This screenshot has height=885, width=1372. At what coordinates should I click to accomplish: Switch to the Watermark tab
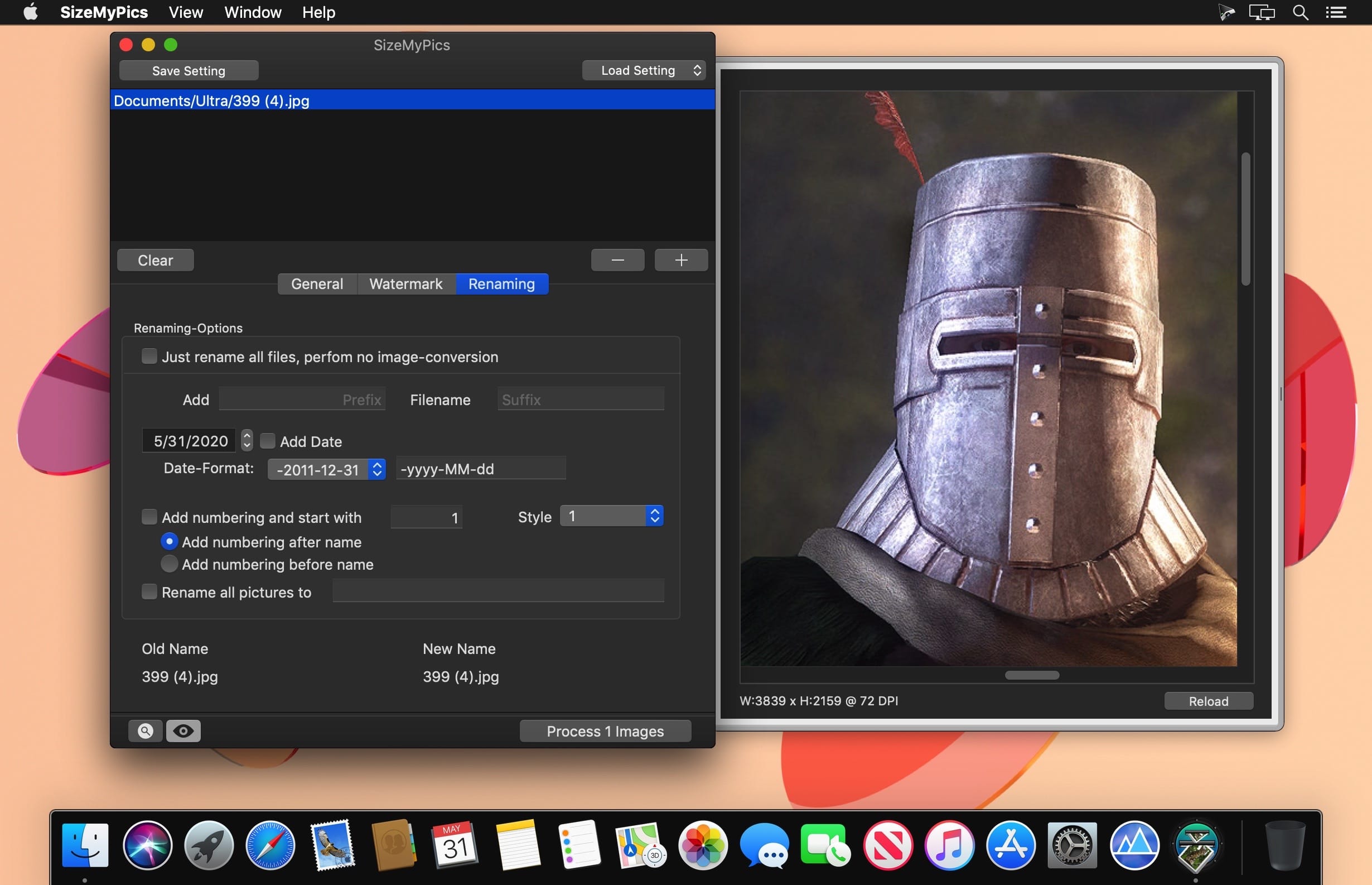click(405, 284)
